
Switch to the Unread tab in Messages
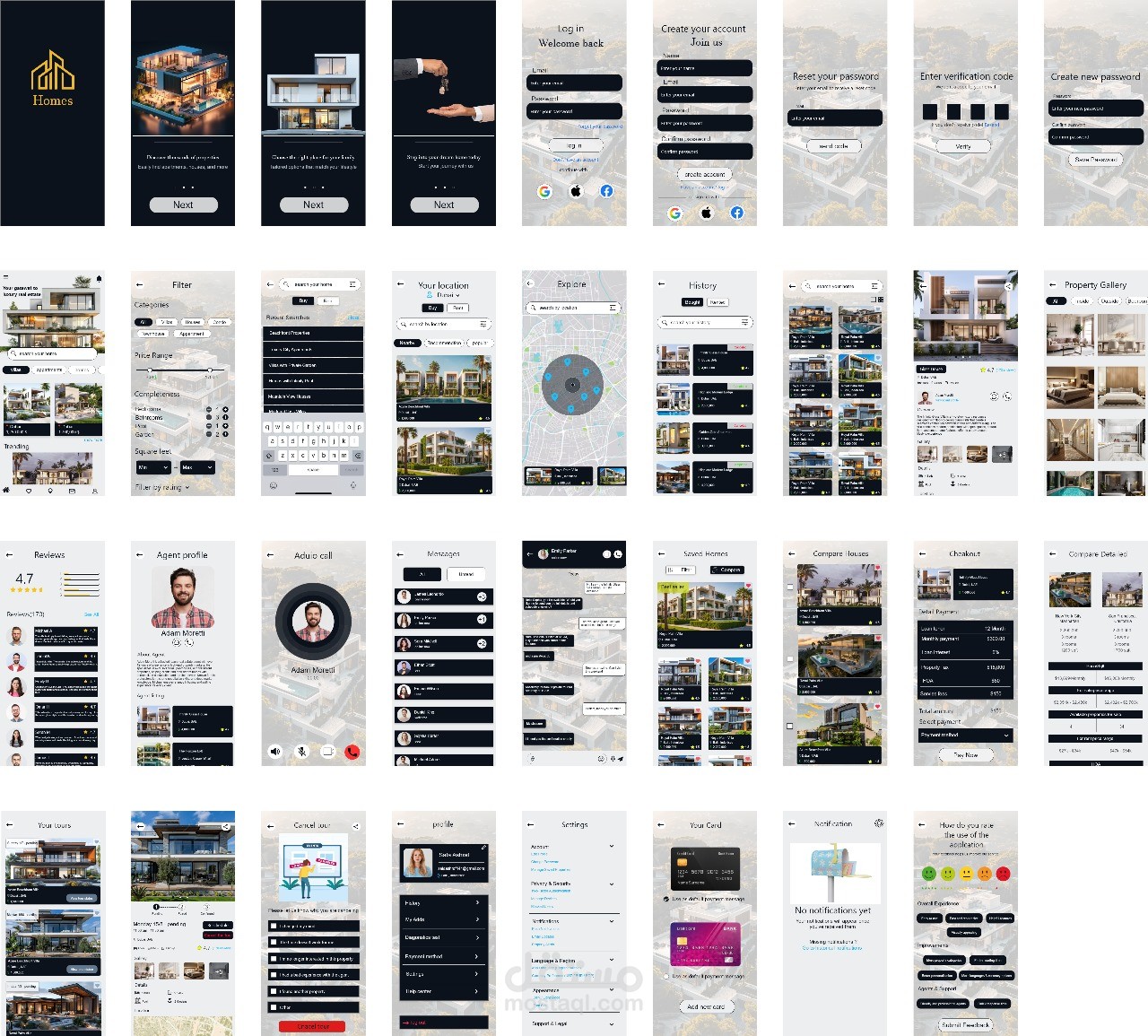(x=466, y=574)
